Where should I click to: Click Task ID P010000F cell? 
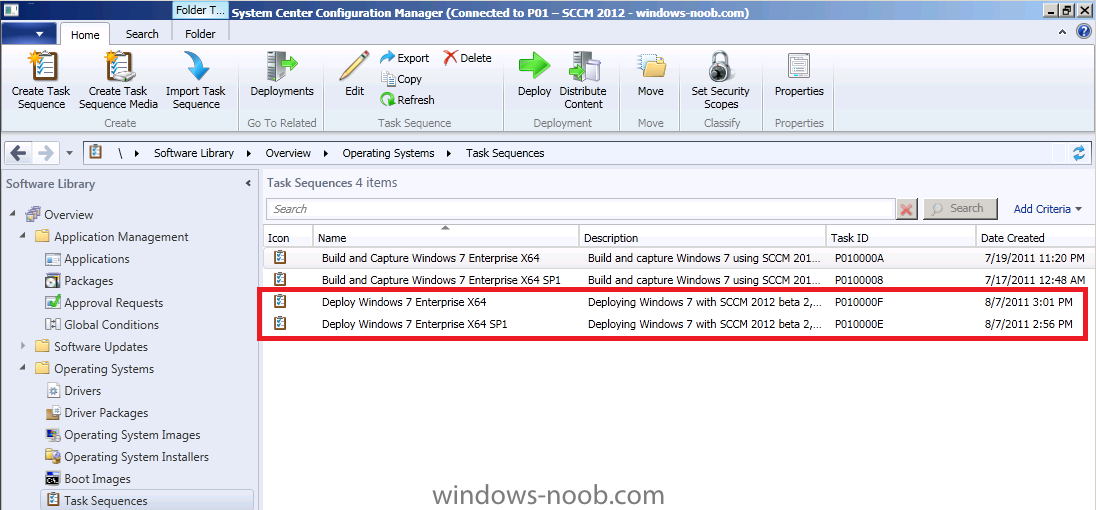click(860, 303)
